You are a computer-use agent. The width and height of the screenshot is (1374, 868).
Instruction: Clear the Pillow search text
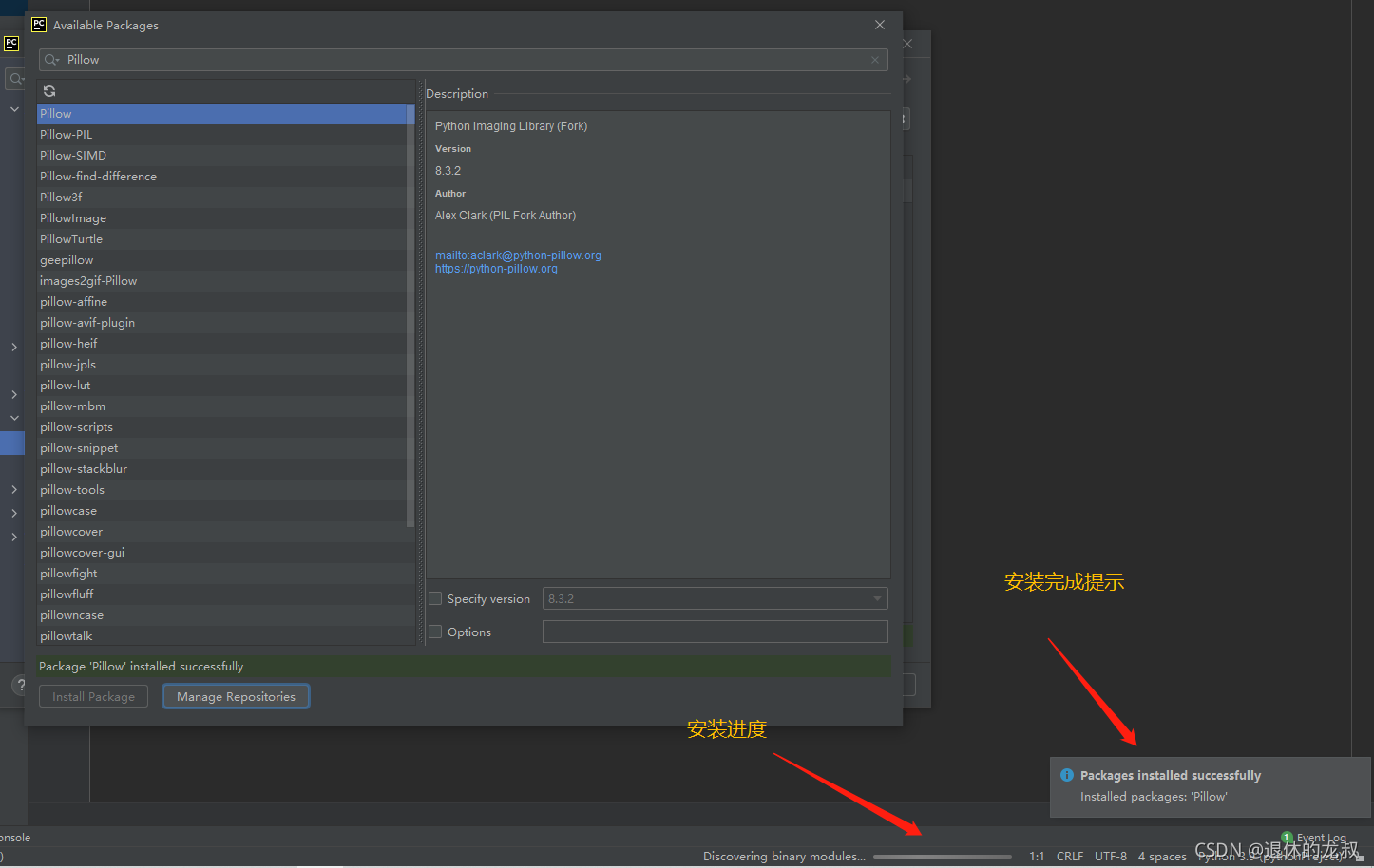[x=874, y=60]
